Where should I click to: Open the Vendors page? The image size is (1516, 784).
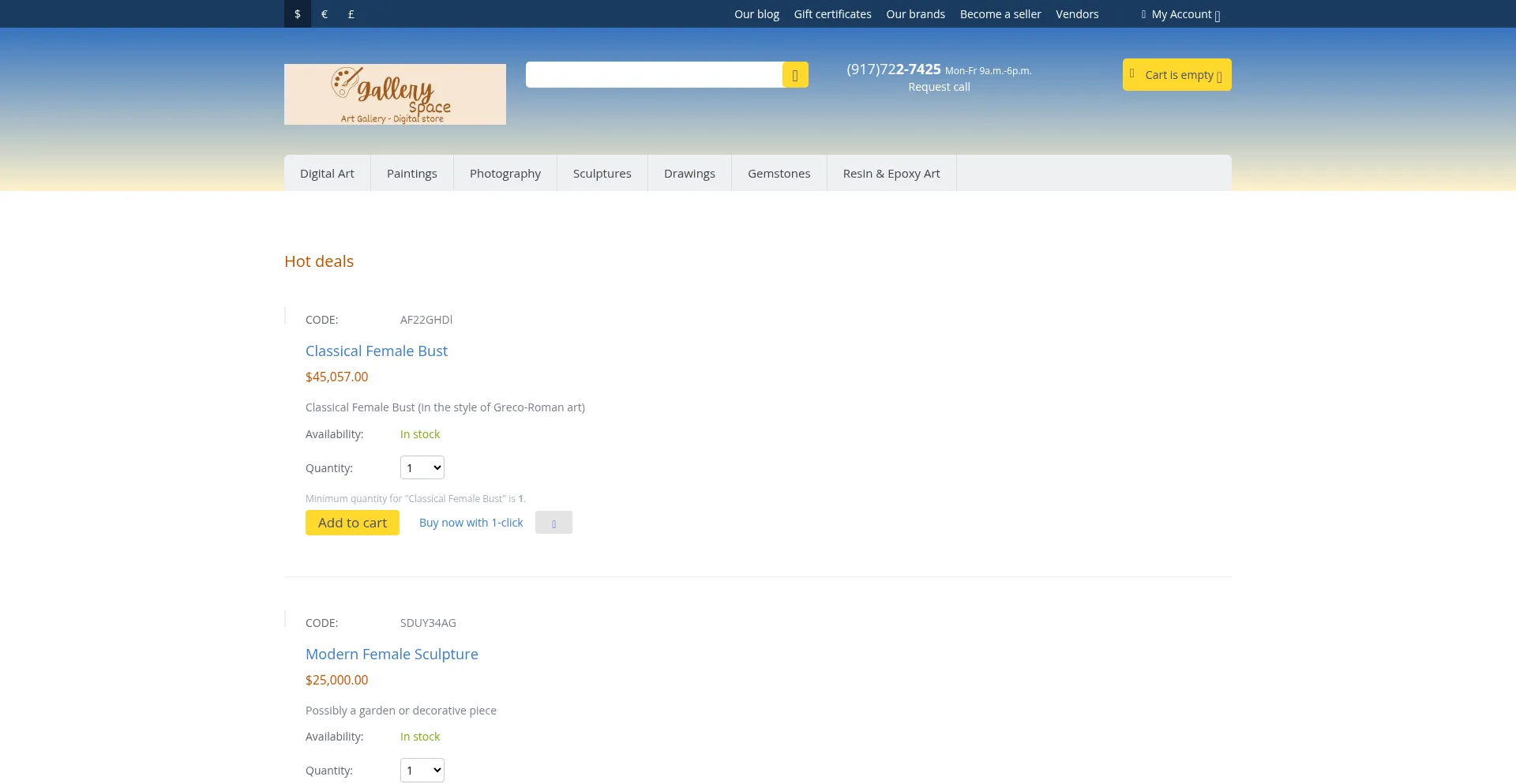tap(1077, 14)
